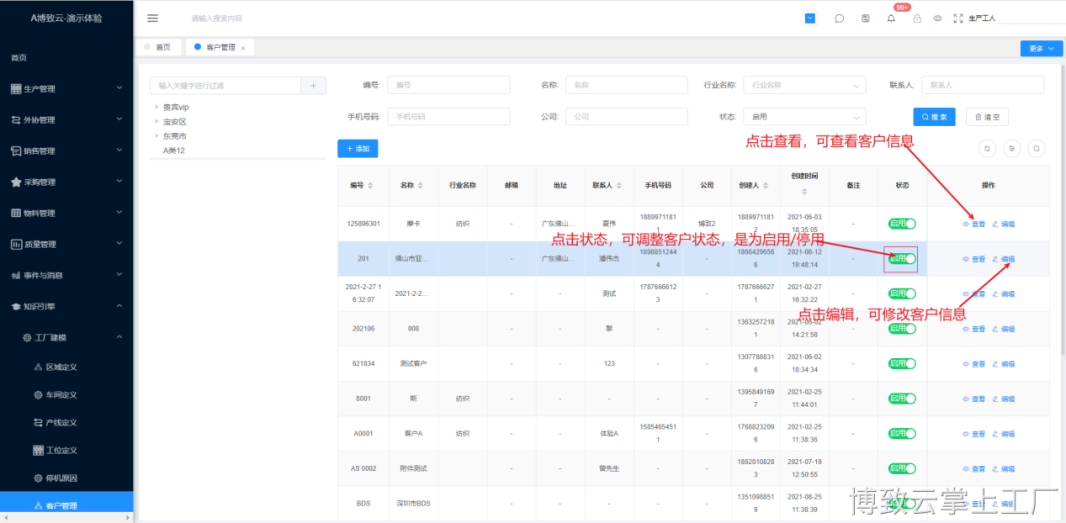Click 编辑 for the 摩卡 row
Screen dimensions: 1066x523
[1003, 224]
